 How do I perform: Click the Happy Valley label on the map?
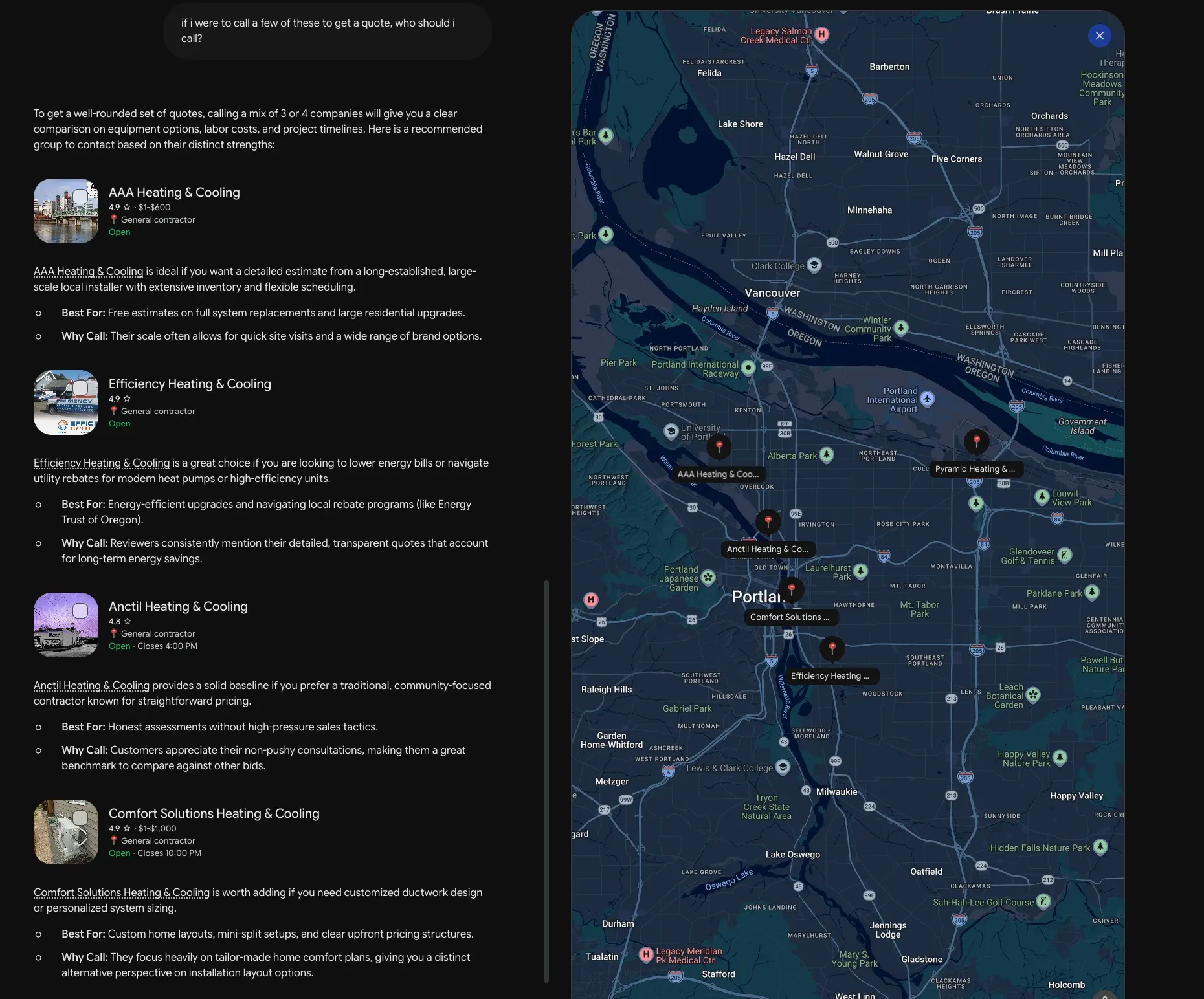point(1076,795)
